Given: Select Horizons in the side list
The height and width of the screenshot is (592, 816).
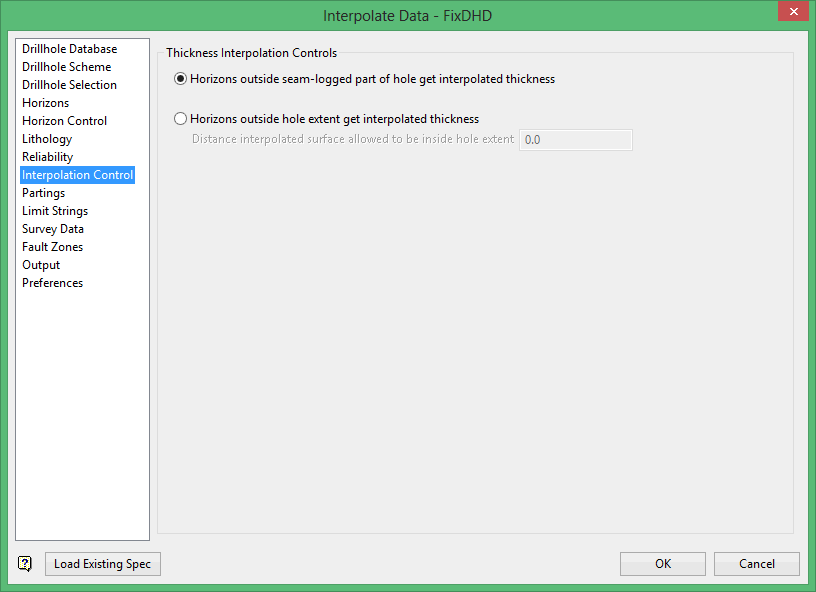Looking at the screenshot, I should 45,103.
